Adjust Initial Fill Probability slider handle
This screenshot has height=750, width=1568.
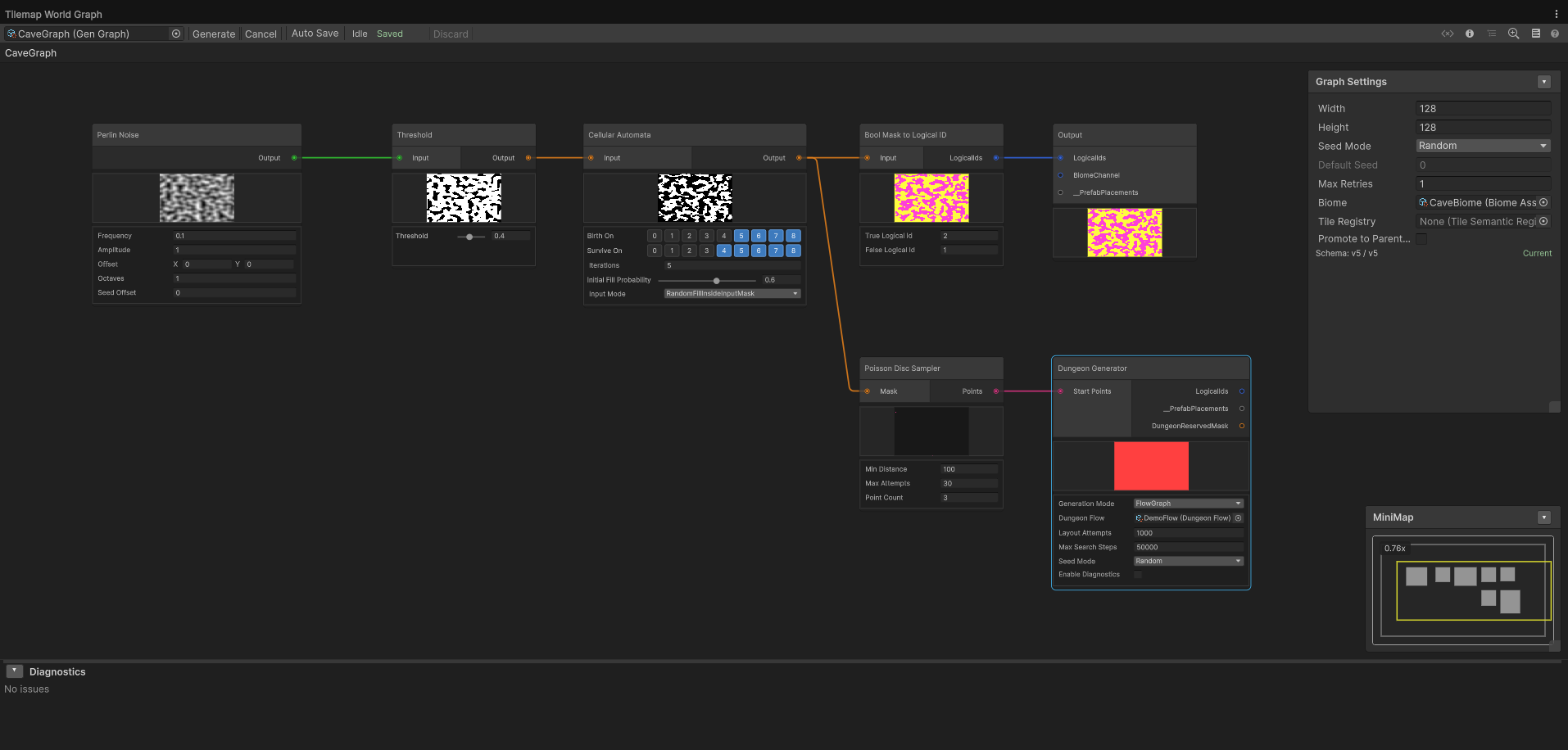717,281
